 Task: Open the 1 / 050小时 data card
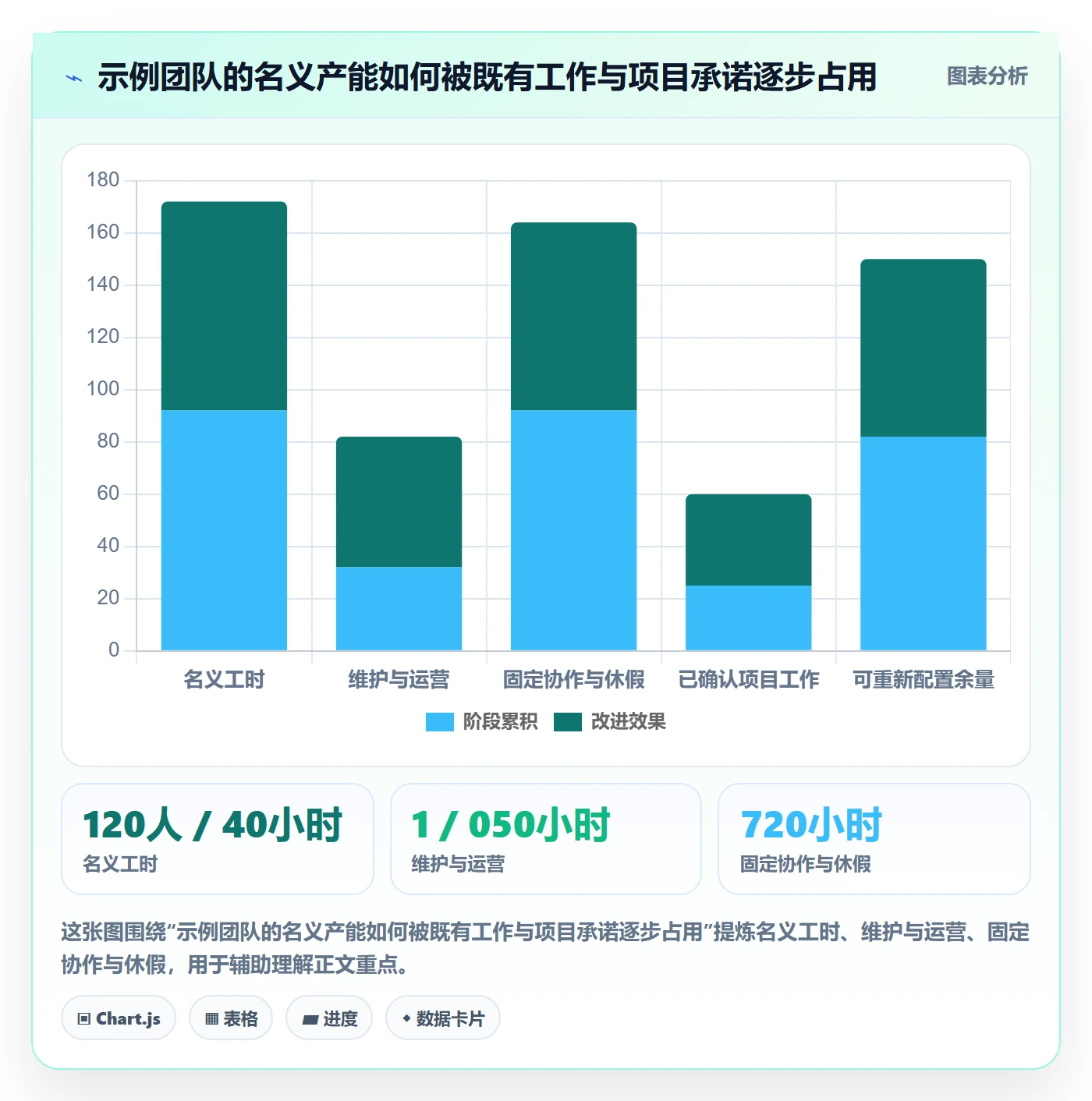[x=546, y=839]
